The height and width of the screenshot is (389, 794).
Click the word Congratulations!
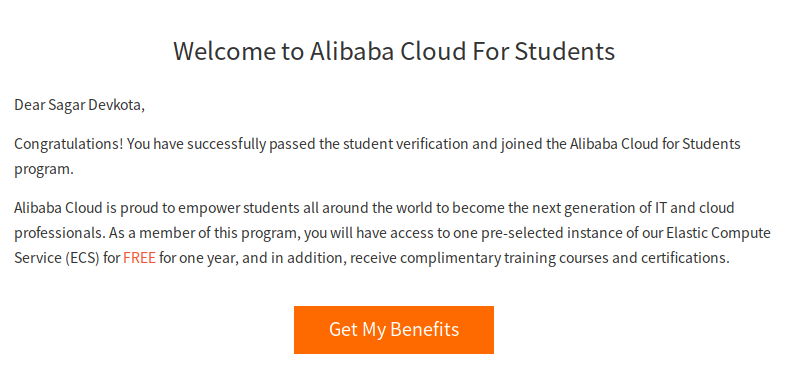pyautogui.click(x=69, y=144)
